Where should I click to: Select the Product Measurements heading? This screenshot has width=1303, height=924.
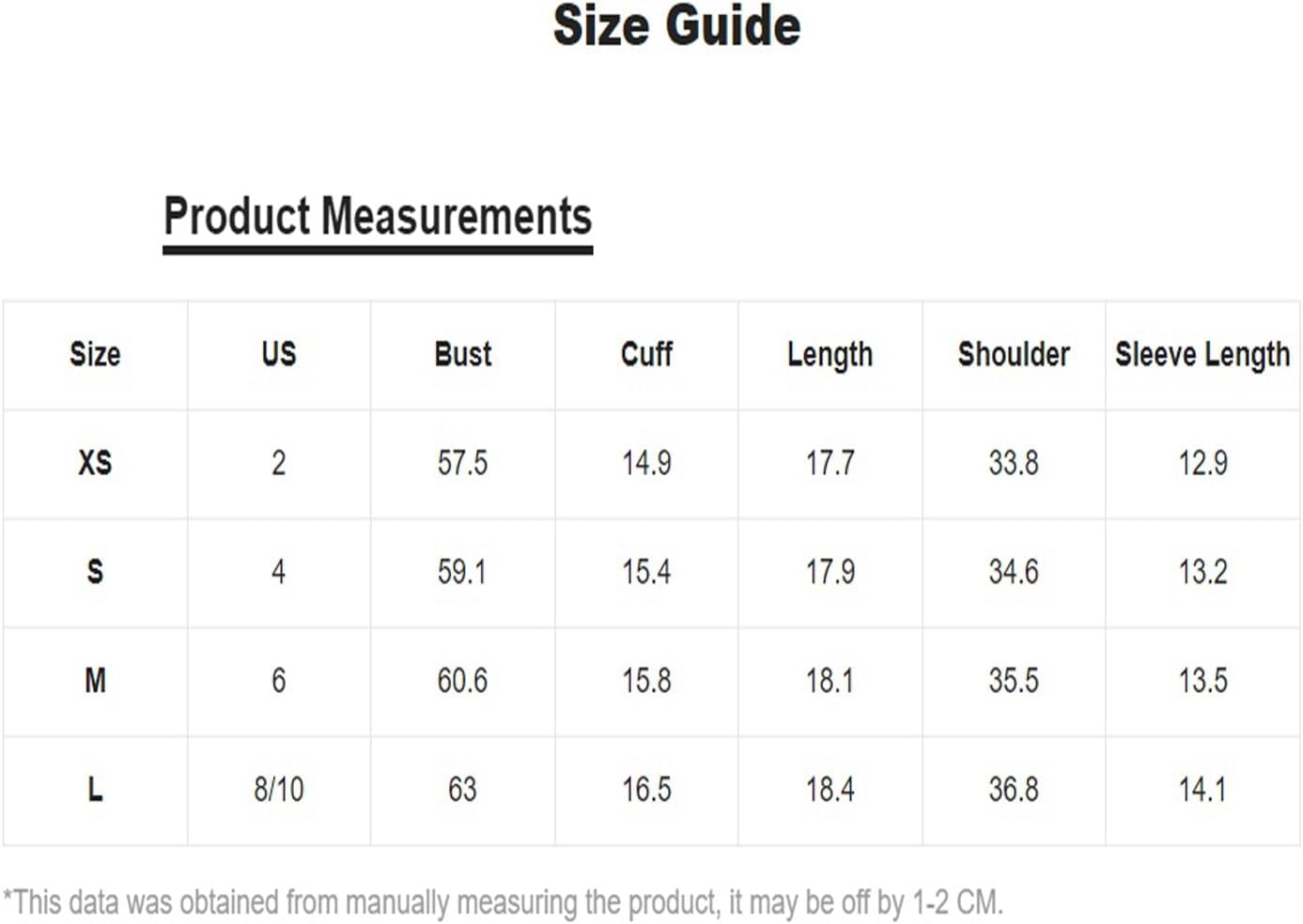coord(378,216)
